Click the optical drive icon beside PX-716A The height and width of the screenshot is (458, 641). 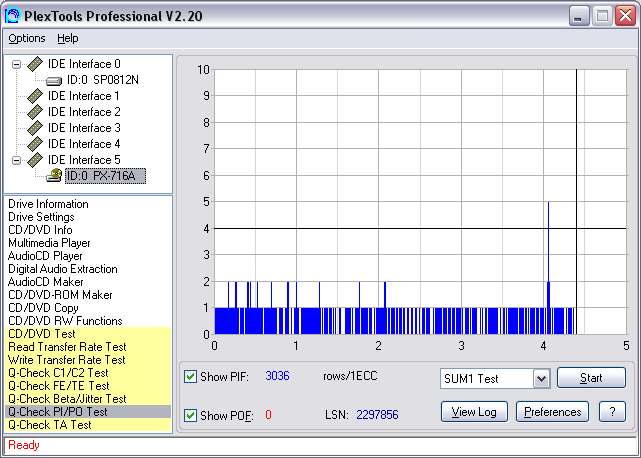(x=54, y=176)
